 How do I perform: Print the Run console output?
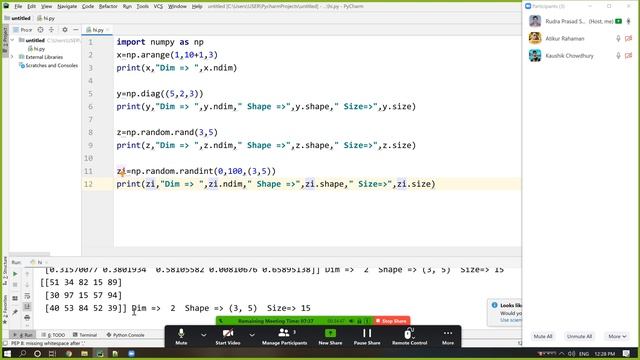(x=27, y=317)
